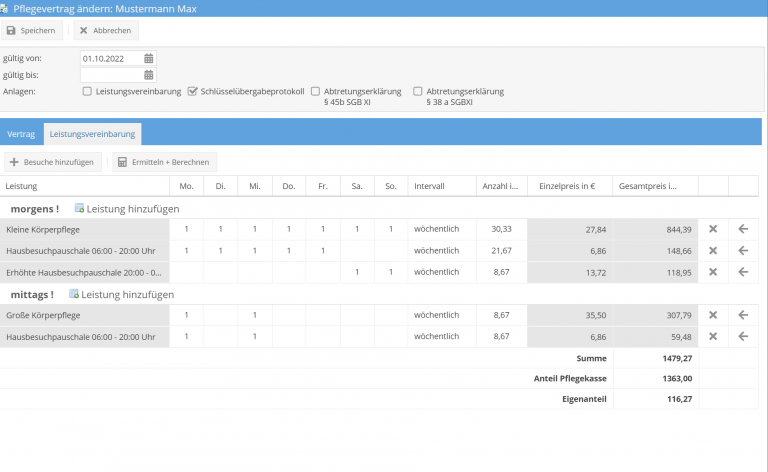
Task: Uncheck the Schlüsselübergabeprotokoll checkbox
Action: click(x=193, y=91)
